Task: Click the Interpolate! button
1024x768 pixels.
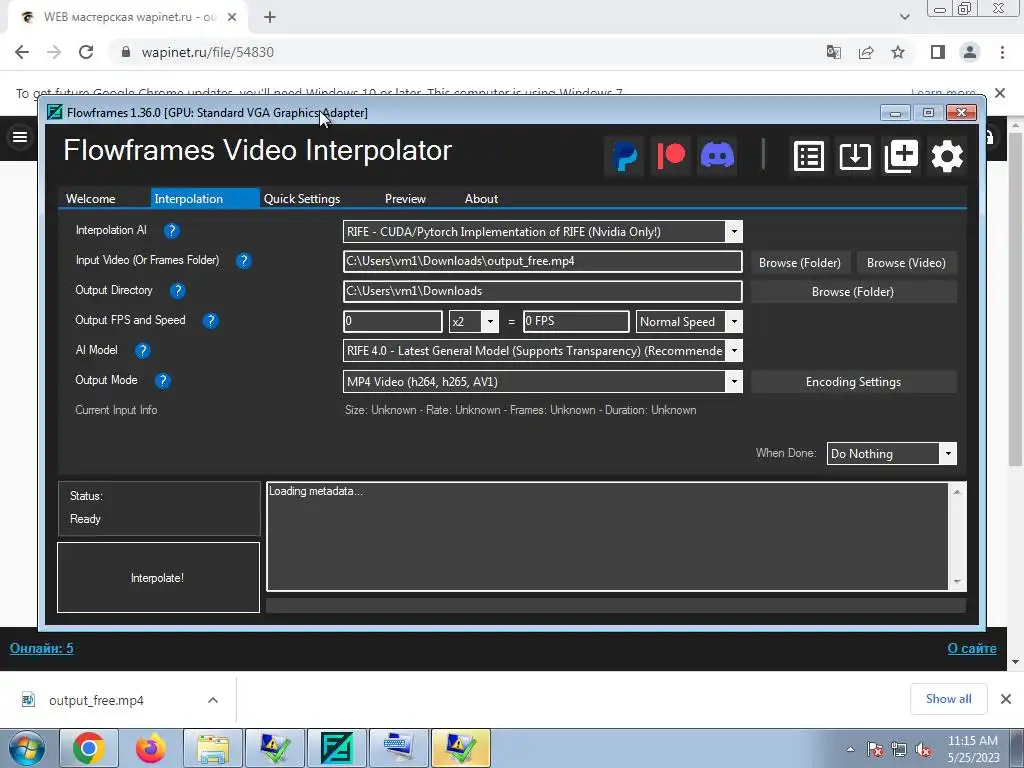Action: click(x=159, y=577)
